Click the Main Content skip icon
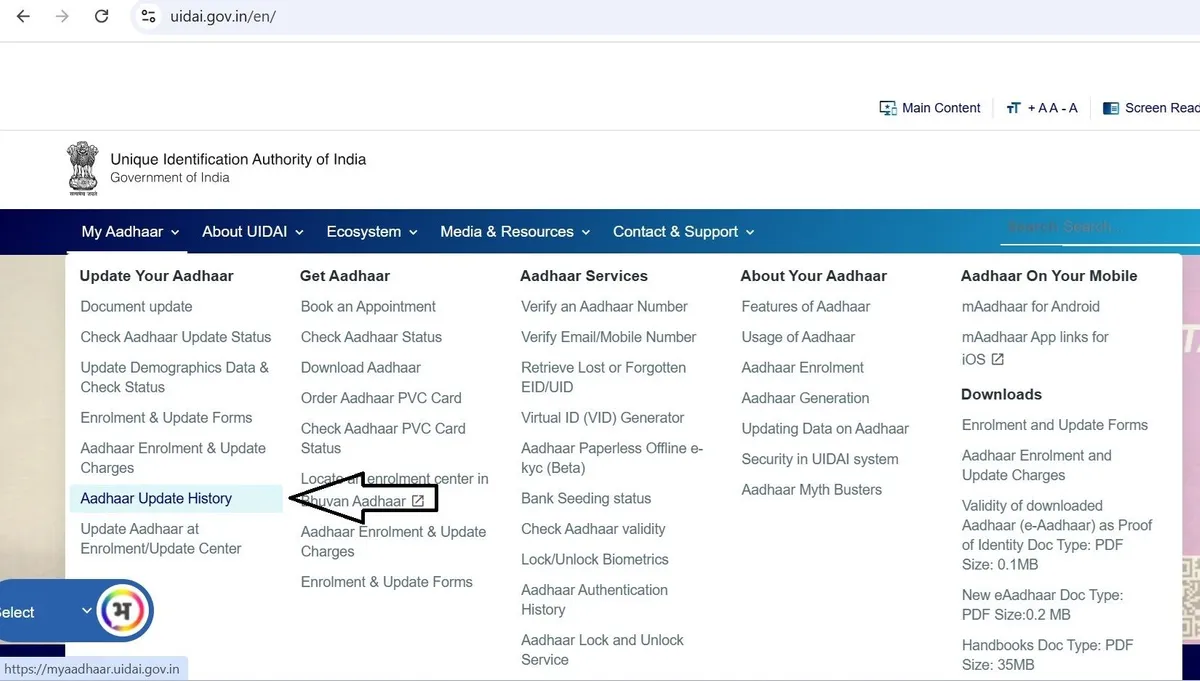The width and height of the screenshot is (1200, 681). 887,108
